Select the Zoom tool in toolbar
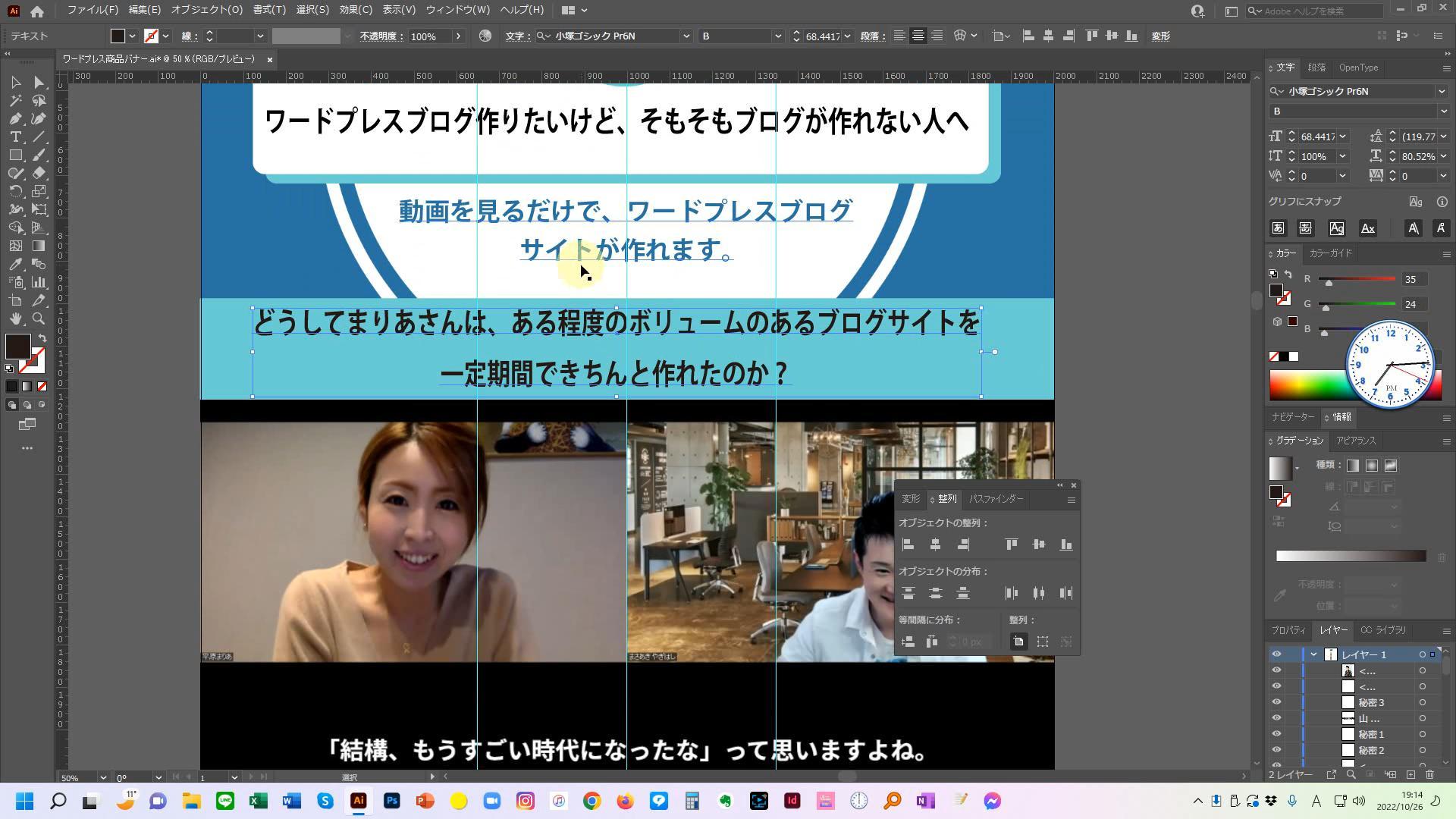Image resolution: width=1456 pixels, height=819 pixels. [x=39, y=319]
